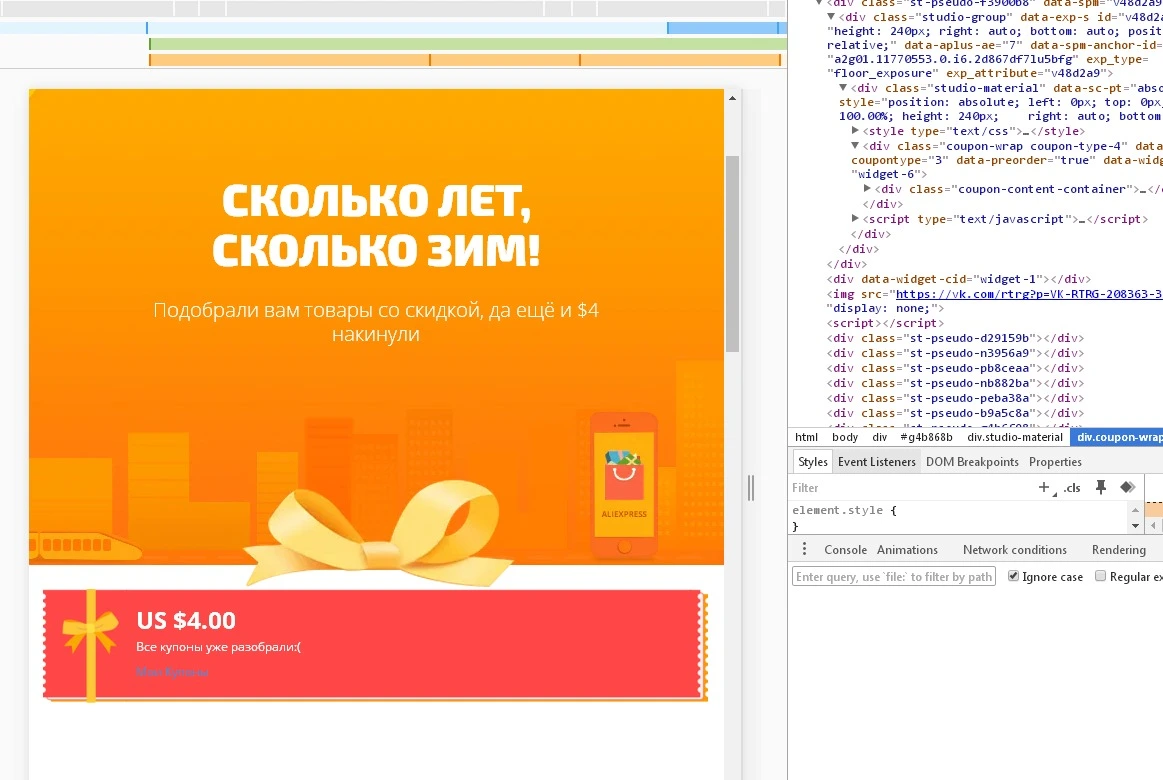Select the st-pseudo-b9a5c8a div row
The image size is (1163, 780).
click(955, 413)
